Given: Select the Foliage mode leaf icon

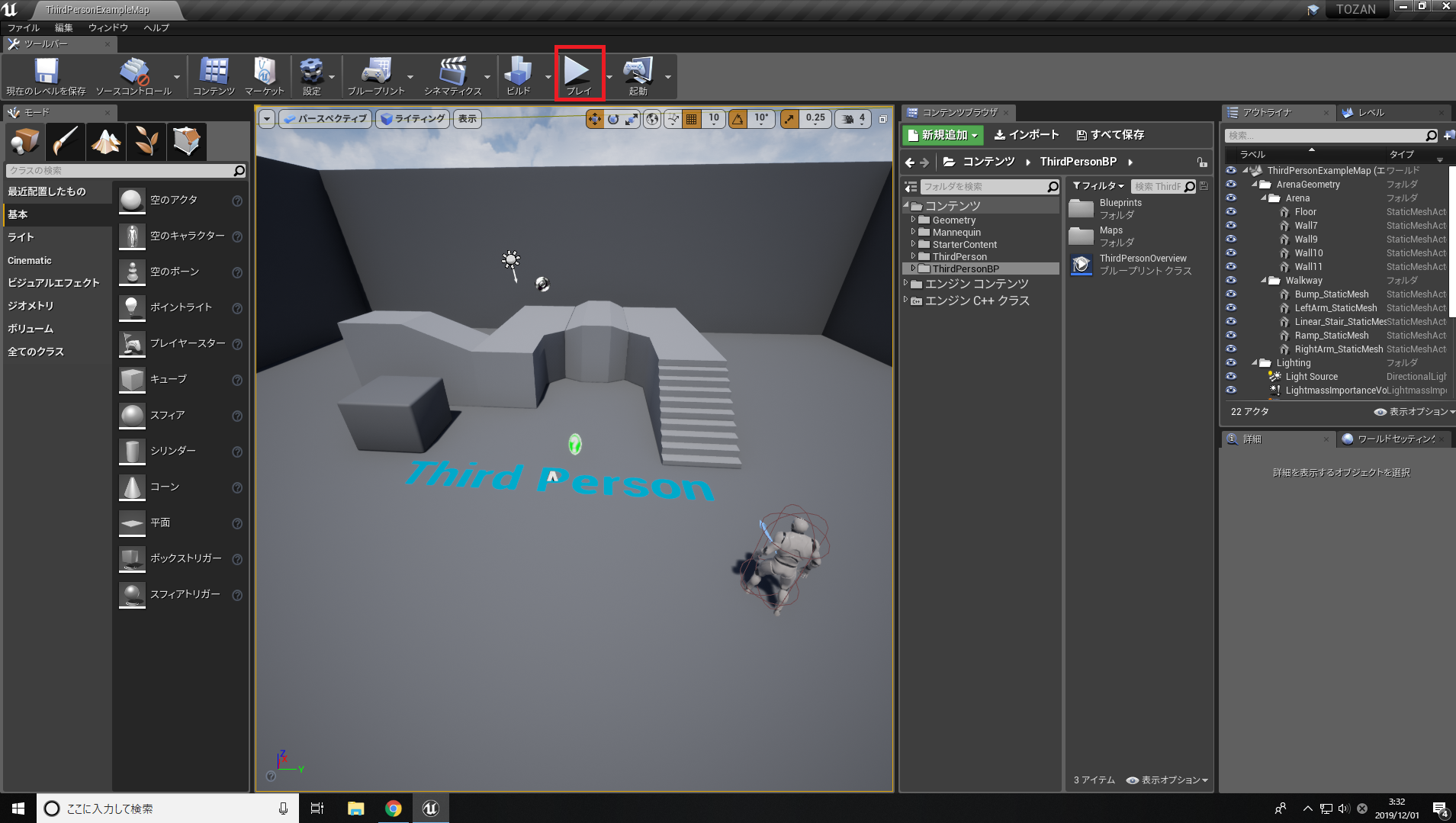Looking at the screenshot, I should point(146,141).
